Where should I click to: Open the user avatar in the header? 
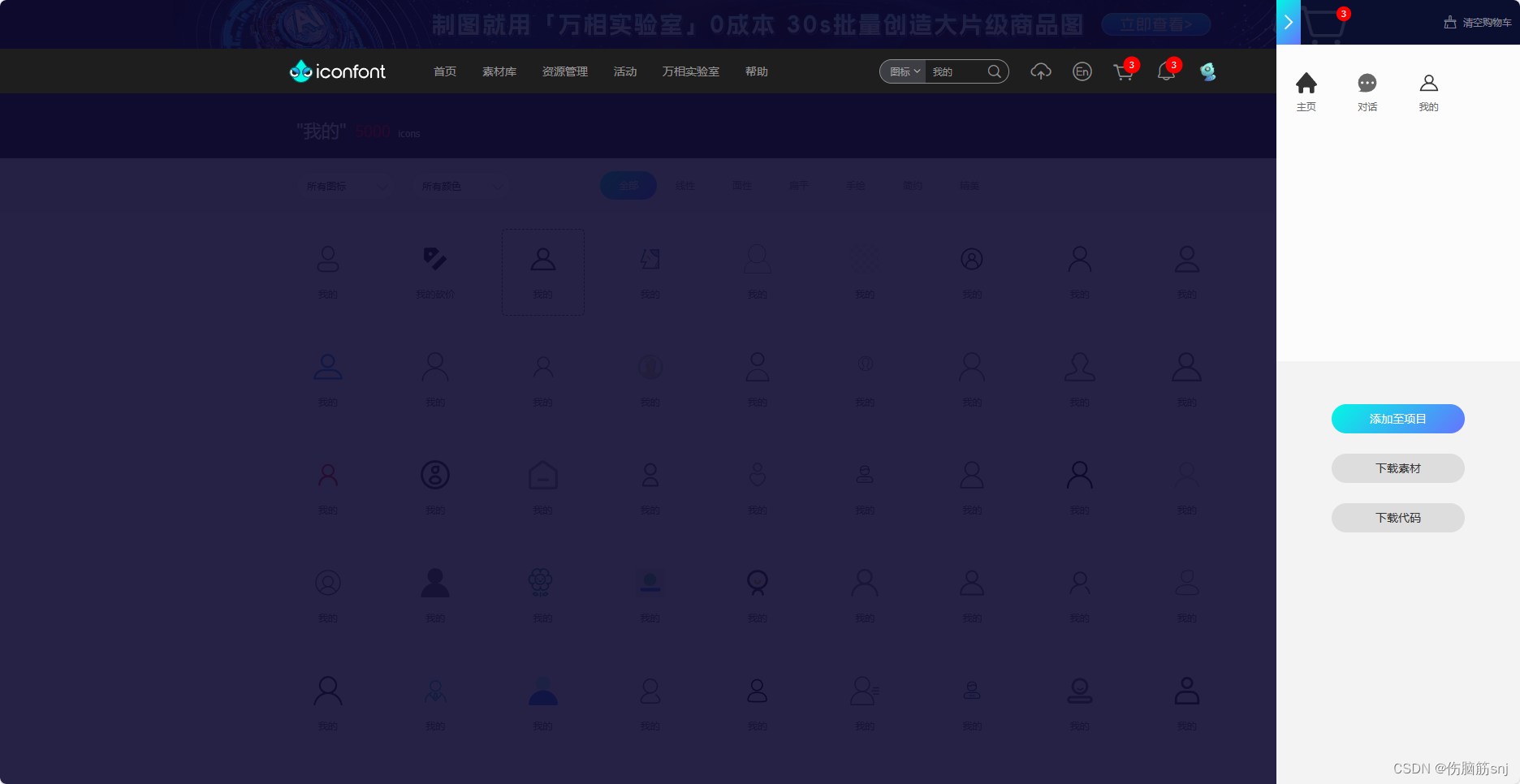[1208, 71]
